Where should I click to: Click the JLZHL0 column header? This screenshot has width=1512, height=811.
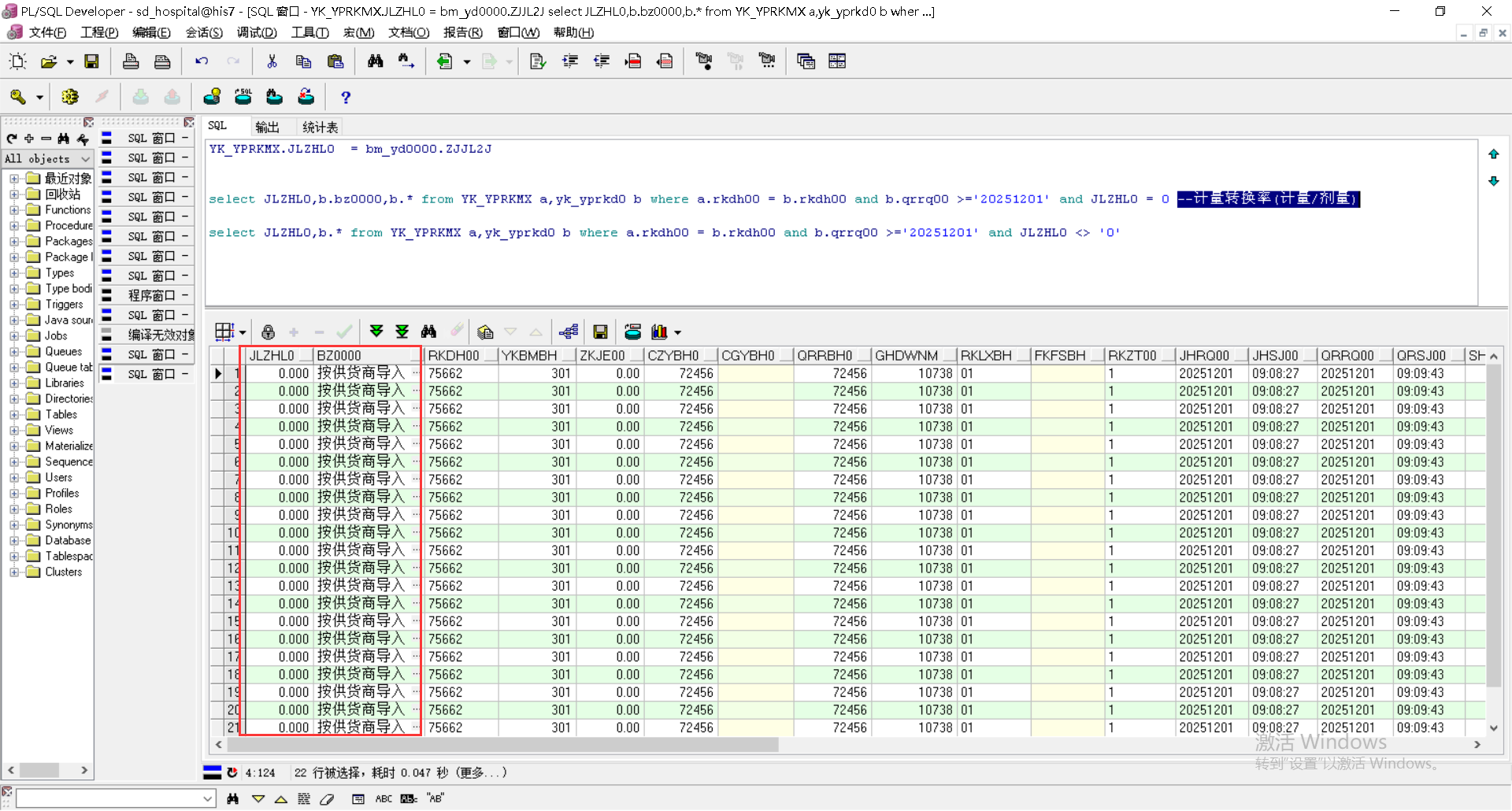(272, 356)
